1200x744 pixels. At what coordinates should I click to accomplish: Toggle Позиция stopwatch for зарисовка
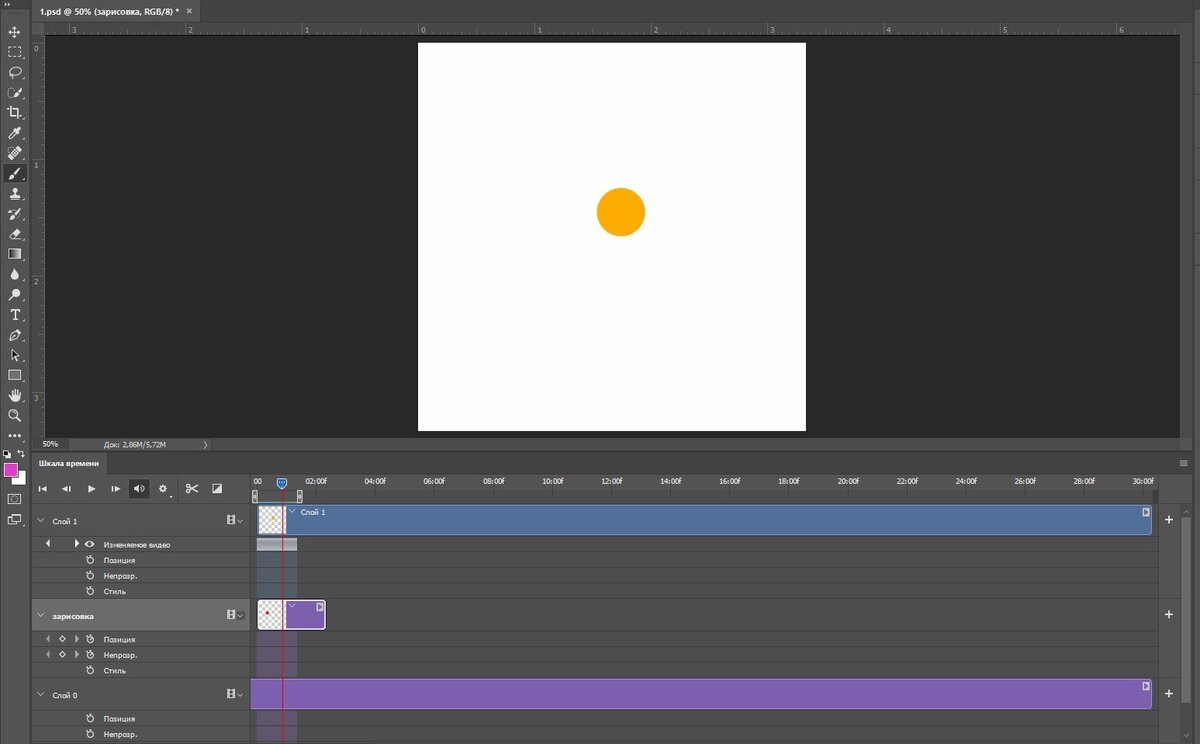tap(90, 639)
